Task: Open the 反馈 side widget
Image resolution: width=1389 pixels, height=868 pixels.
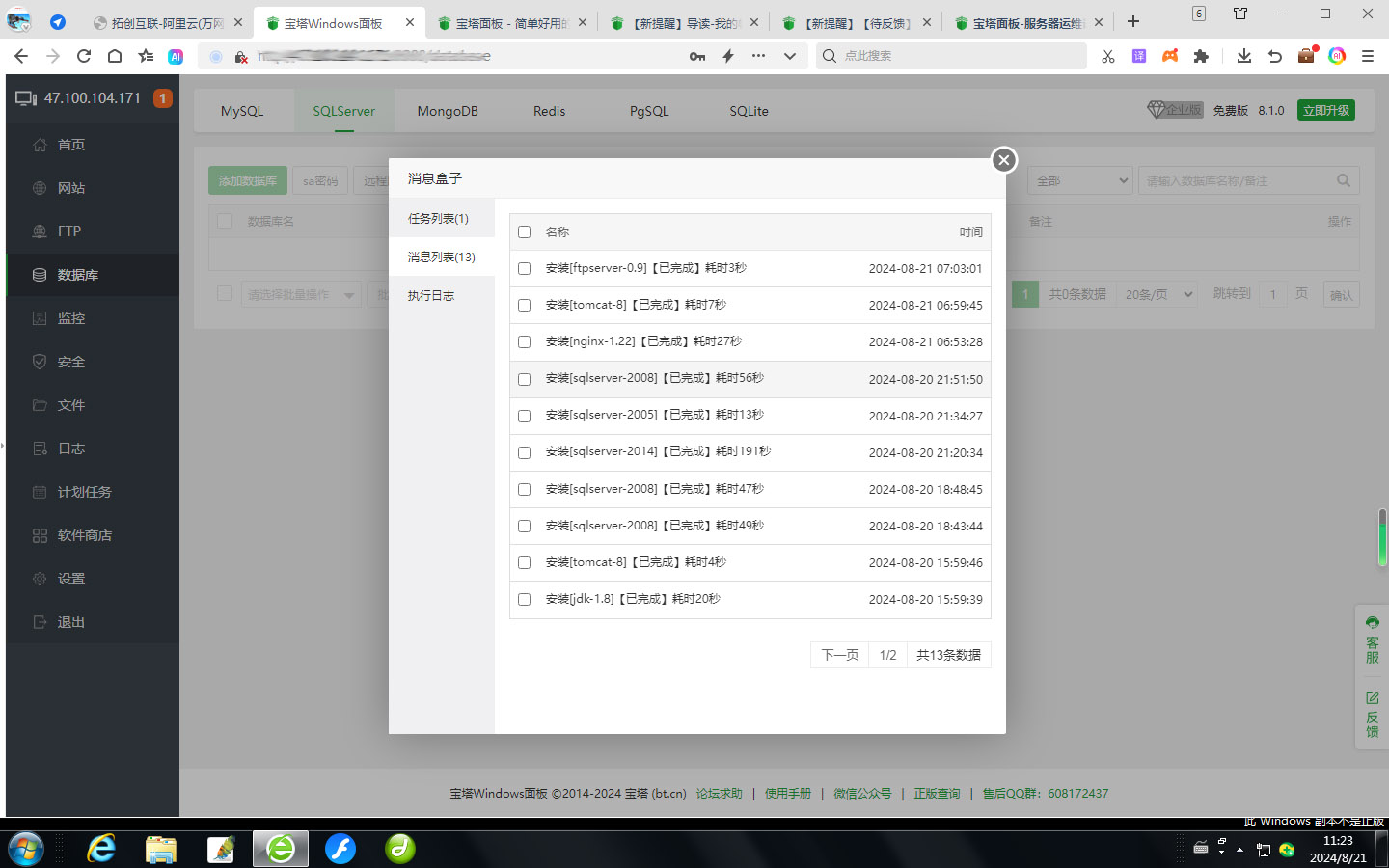Action: pyautogui.click(x=1372, y=715)
